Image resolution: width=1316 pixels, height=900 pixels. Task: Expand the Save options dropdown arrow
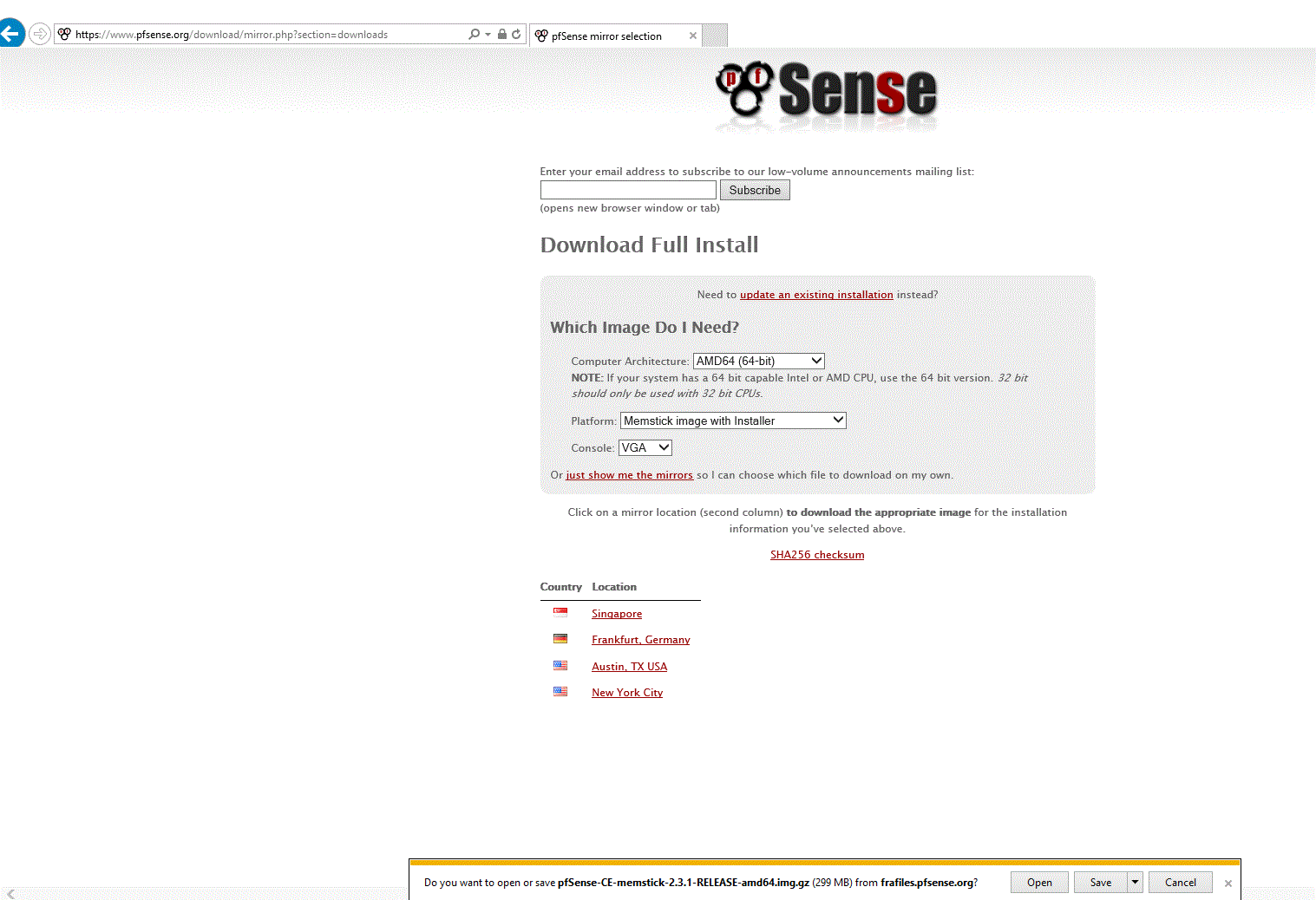1135,883
